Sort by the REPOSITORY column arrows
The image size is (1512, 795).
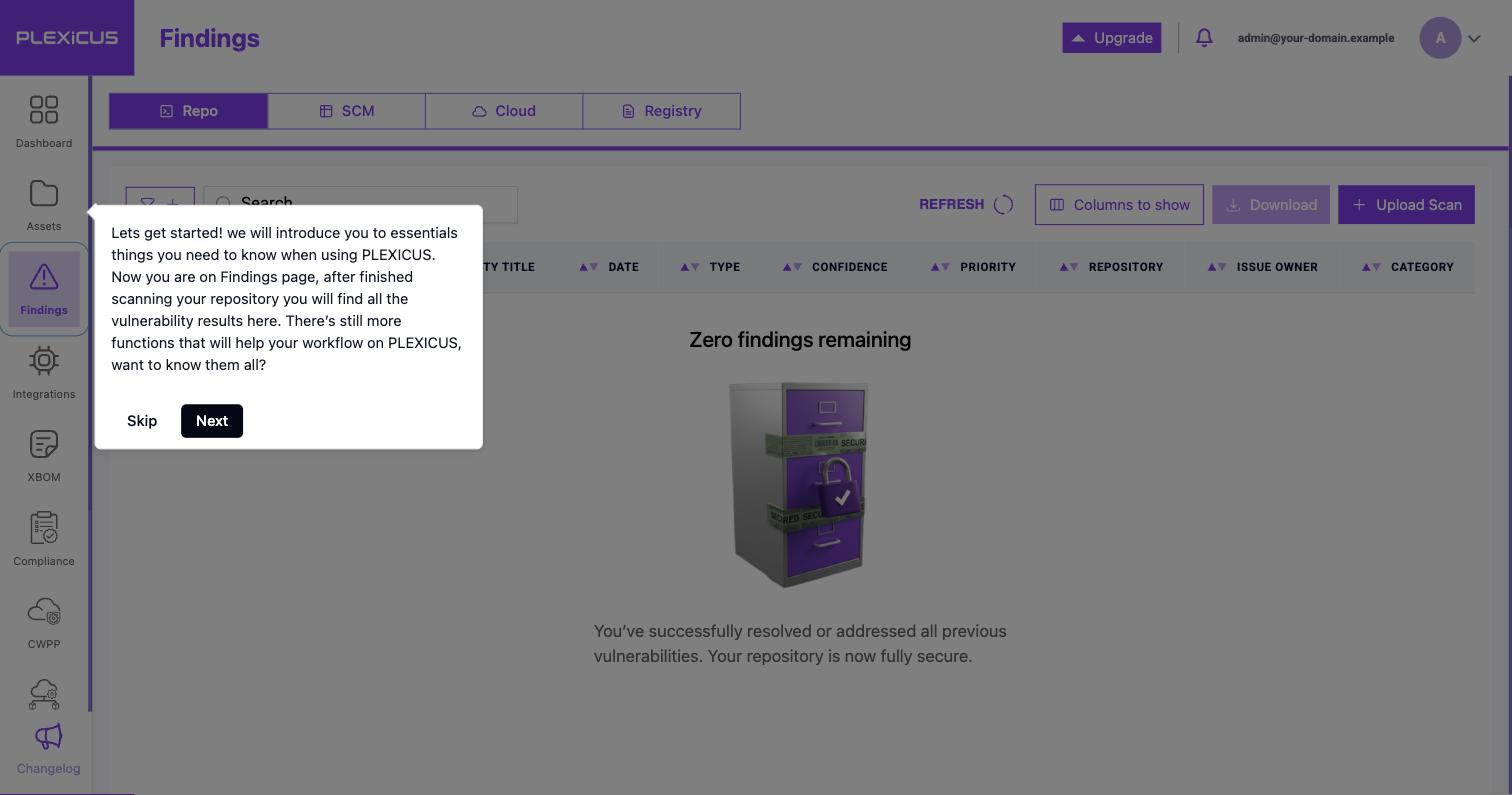coord(1069,267)
